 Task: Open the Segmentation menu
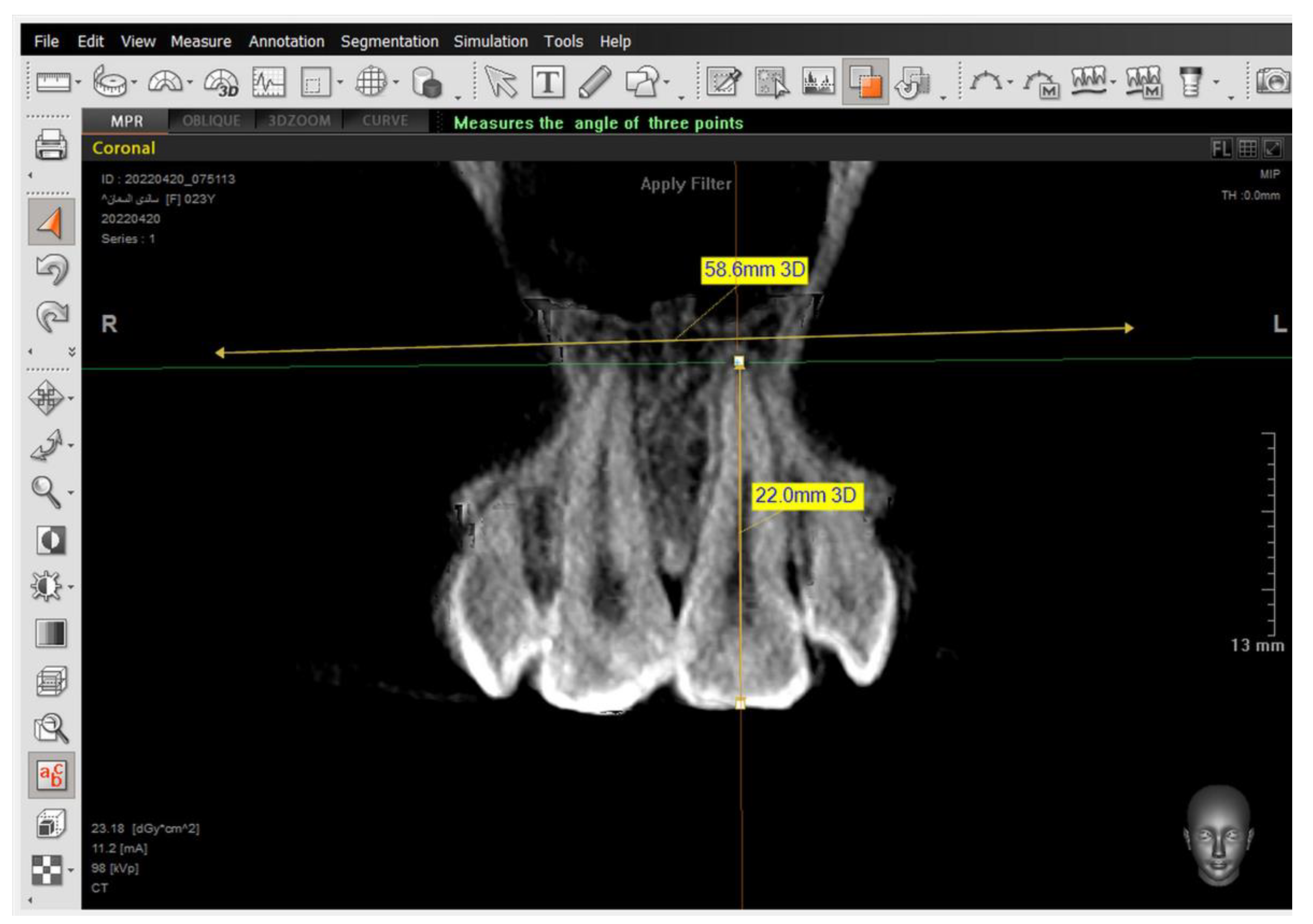tap(389, 41)
